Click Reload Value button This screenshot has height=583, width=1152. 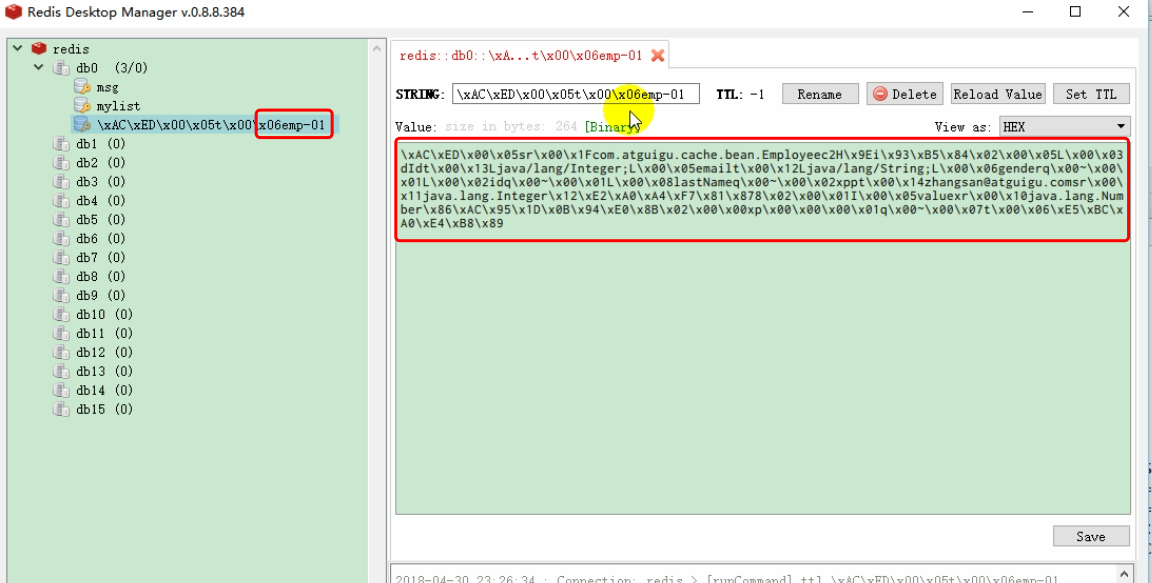point(998,94)
